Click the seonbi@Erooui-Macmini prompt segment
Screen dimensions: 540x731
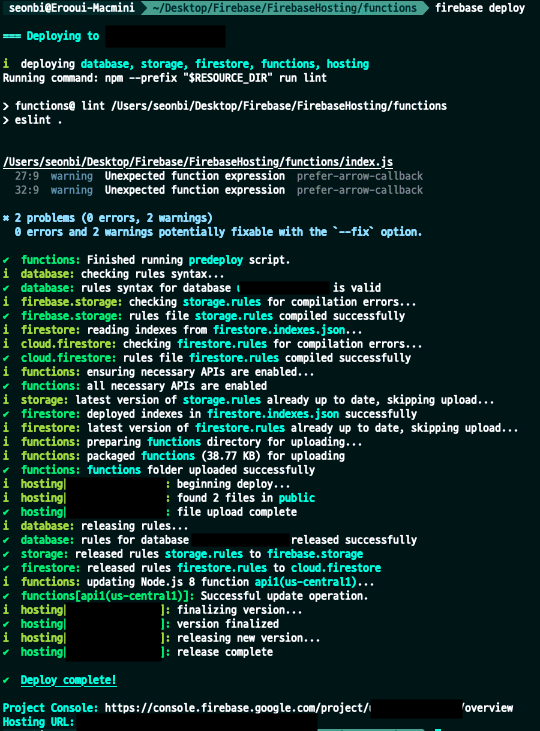click(71, 8)
